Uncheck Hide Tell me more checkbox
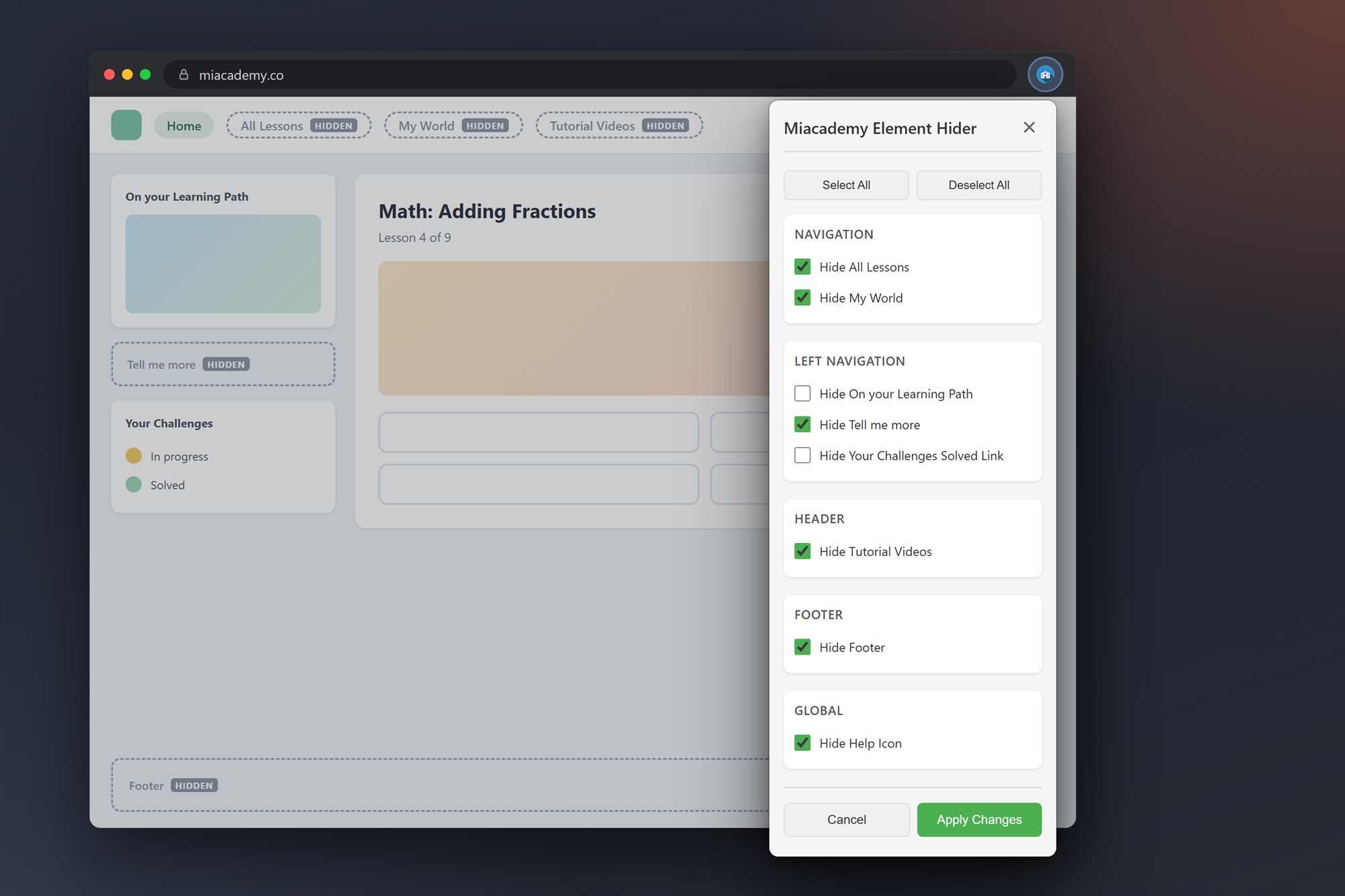This screenshot has width=1345, height=896. pos(802,424)
